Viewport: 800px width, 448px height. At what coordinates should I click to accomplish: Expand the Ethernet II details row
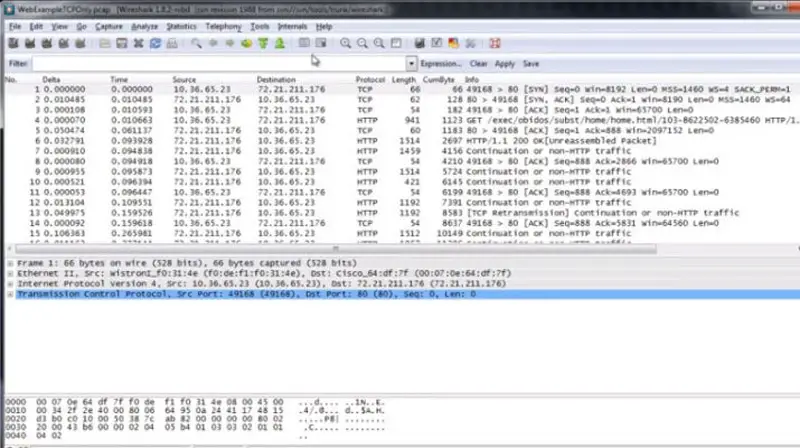click(10, 273)
